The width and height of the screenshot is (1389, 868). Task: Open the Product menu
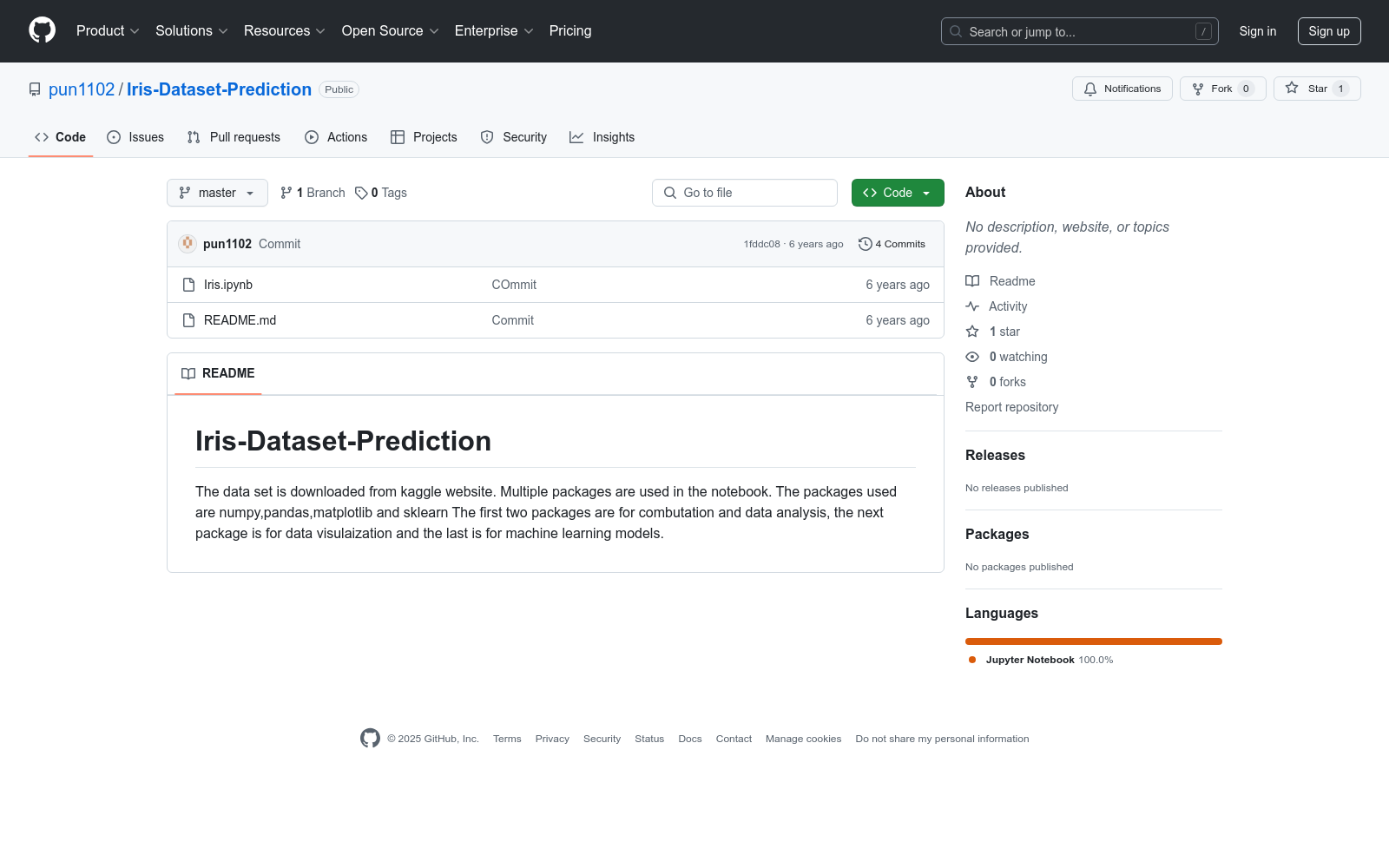[x=108, y=30]
